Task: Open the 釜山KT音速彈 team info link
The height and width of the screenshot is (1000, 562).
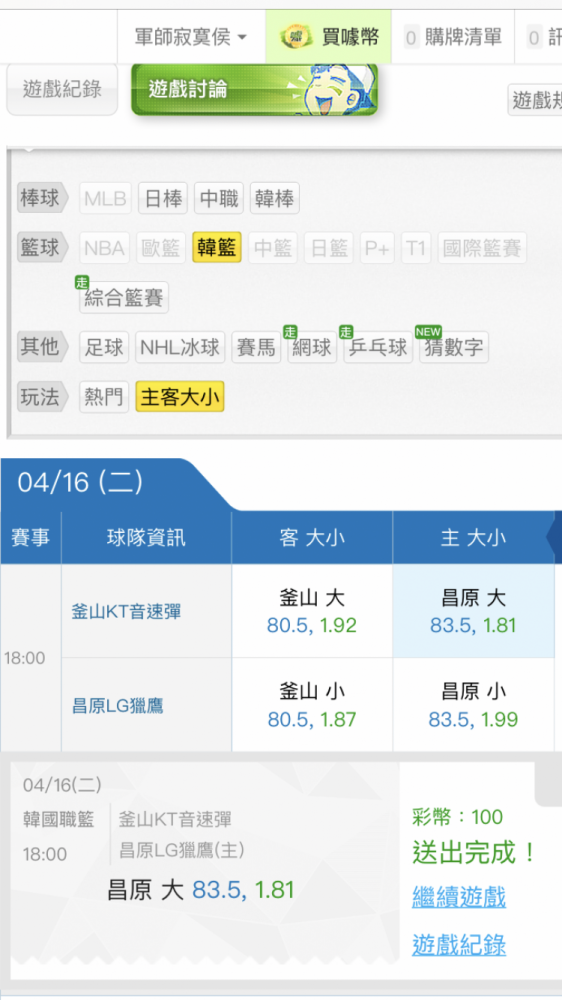Action: (x=126, y=612)
